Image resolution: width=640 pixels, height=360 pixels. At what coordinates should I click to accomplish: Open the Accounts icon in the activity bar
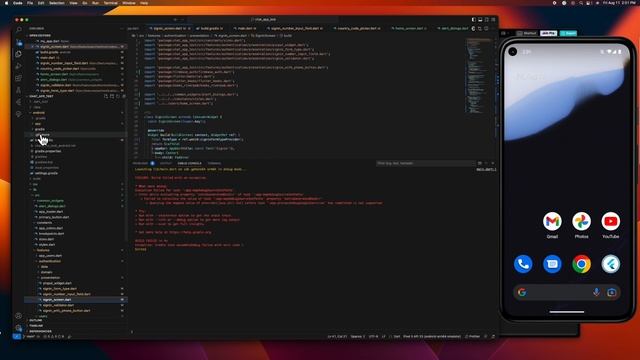point(19,316)
